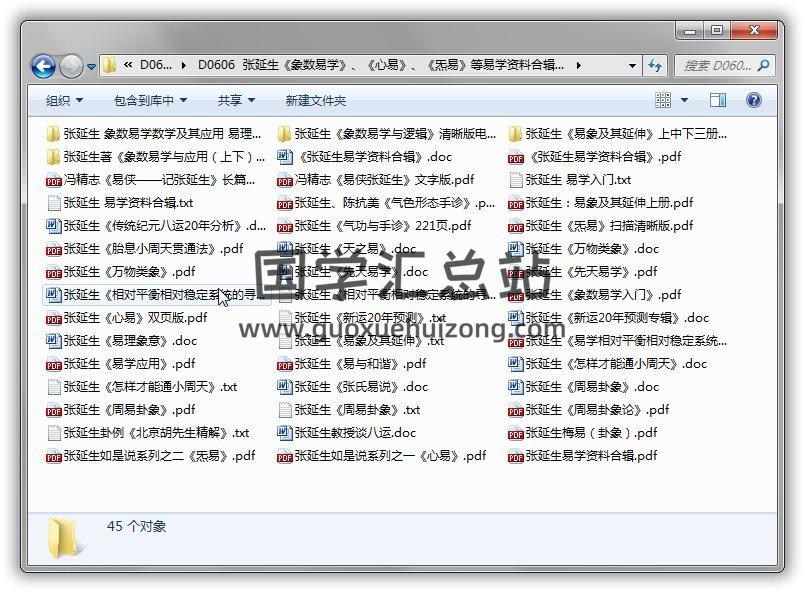805x593 pixels.
Task: Expand the view options dropdown arrow
Action: click(x=684, y=100)
